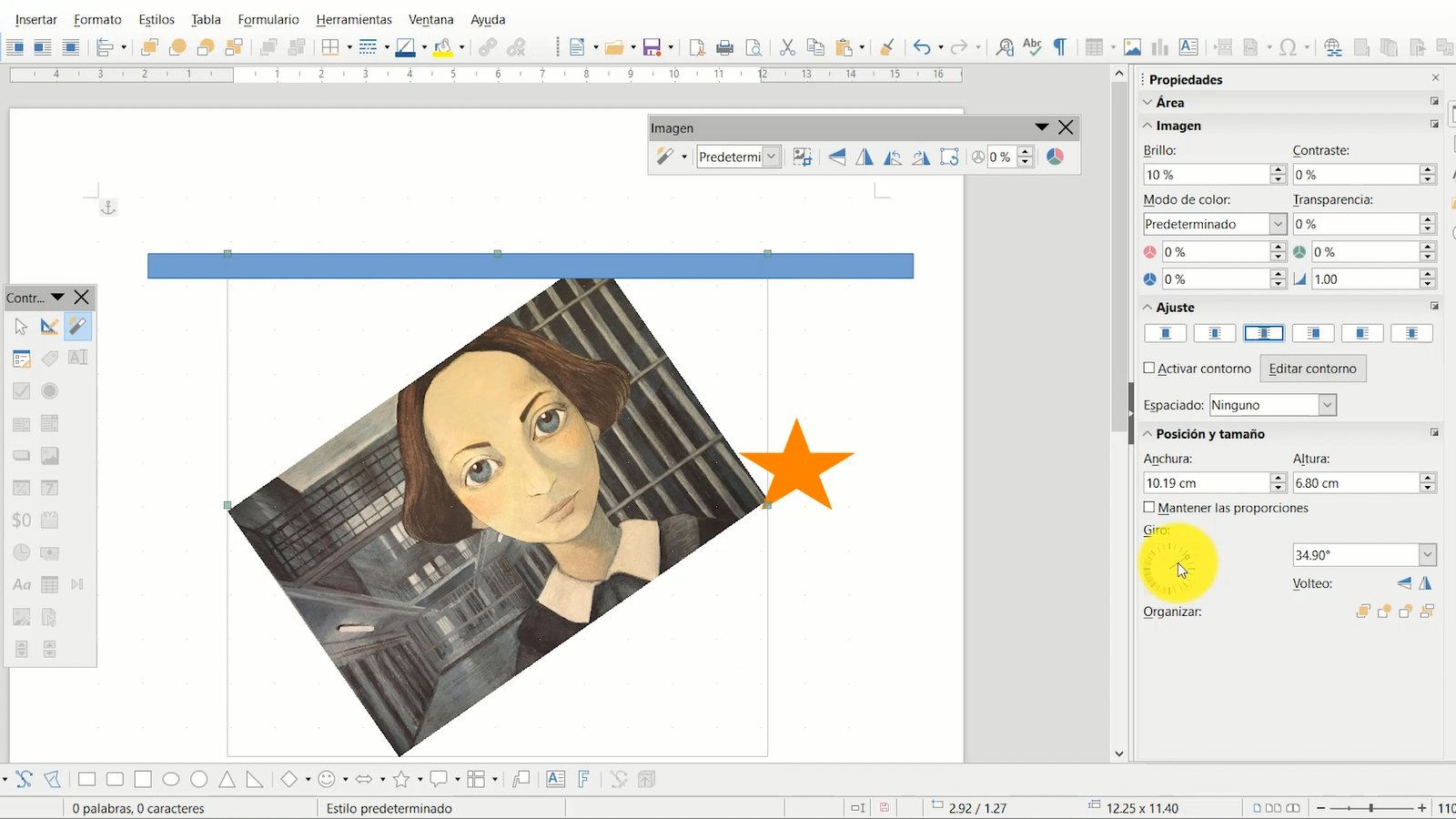Bring to front arrange icon in top toolbar
This screenshot has width=1456, height=819.
149,47
